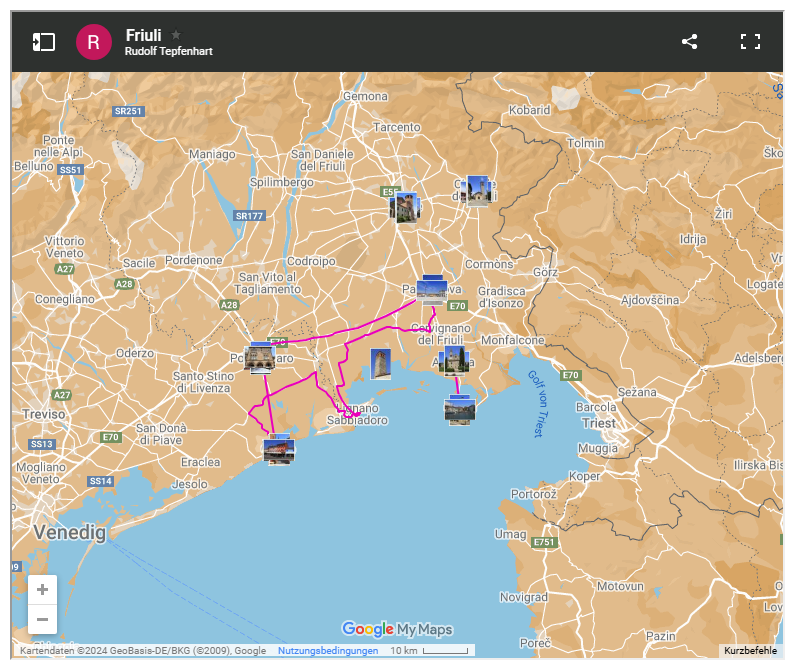This screenshot has height=670, width=794.
Task: Open the map legend sidebar panel
Action: point(43,42)
